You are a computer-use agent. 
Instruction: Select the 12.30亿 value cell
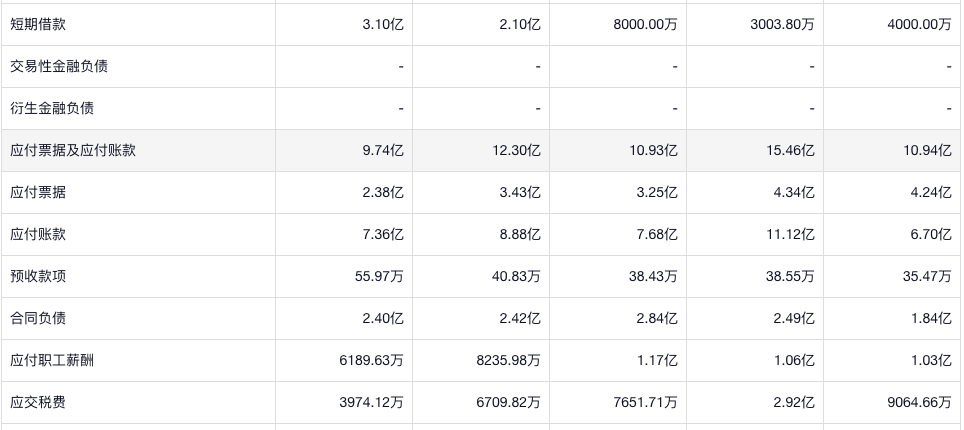517,150
